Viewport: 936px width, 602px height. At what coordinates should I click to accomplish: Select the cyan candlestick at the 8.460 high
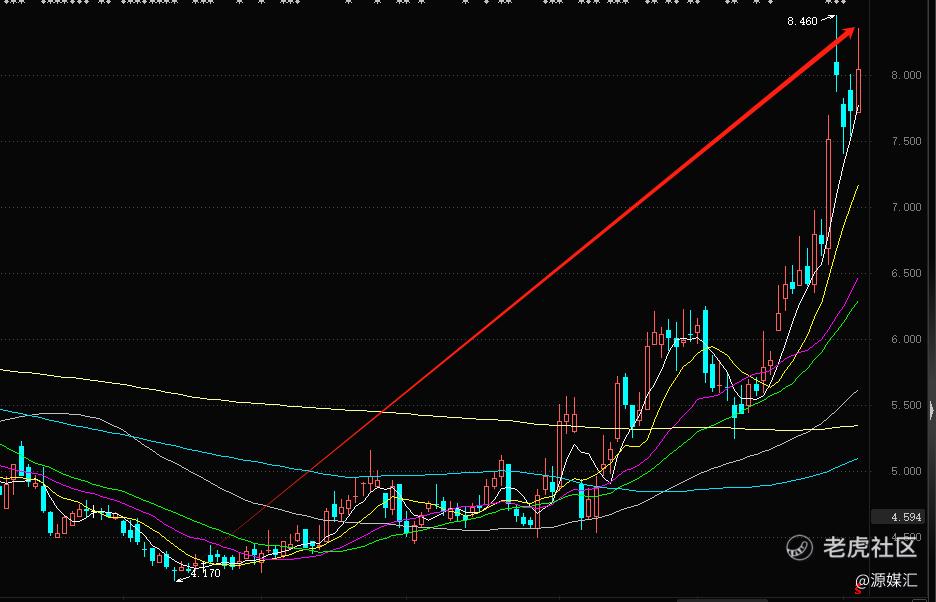click(837, 53)
